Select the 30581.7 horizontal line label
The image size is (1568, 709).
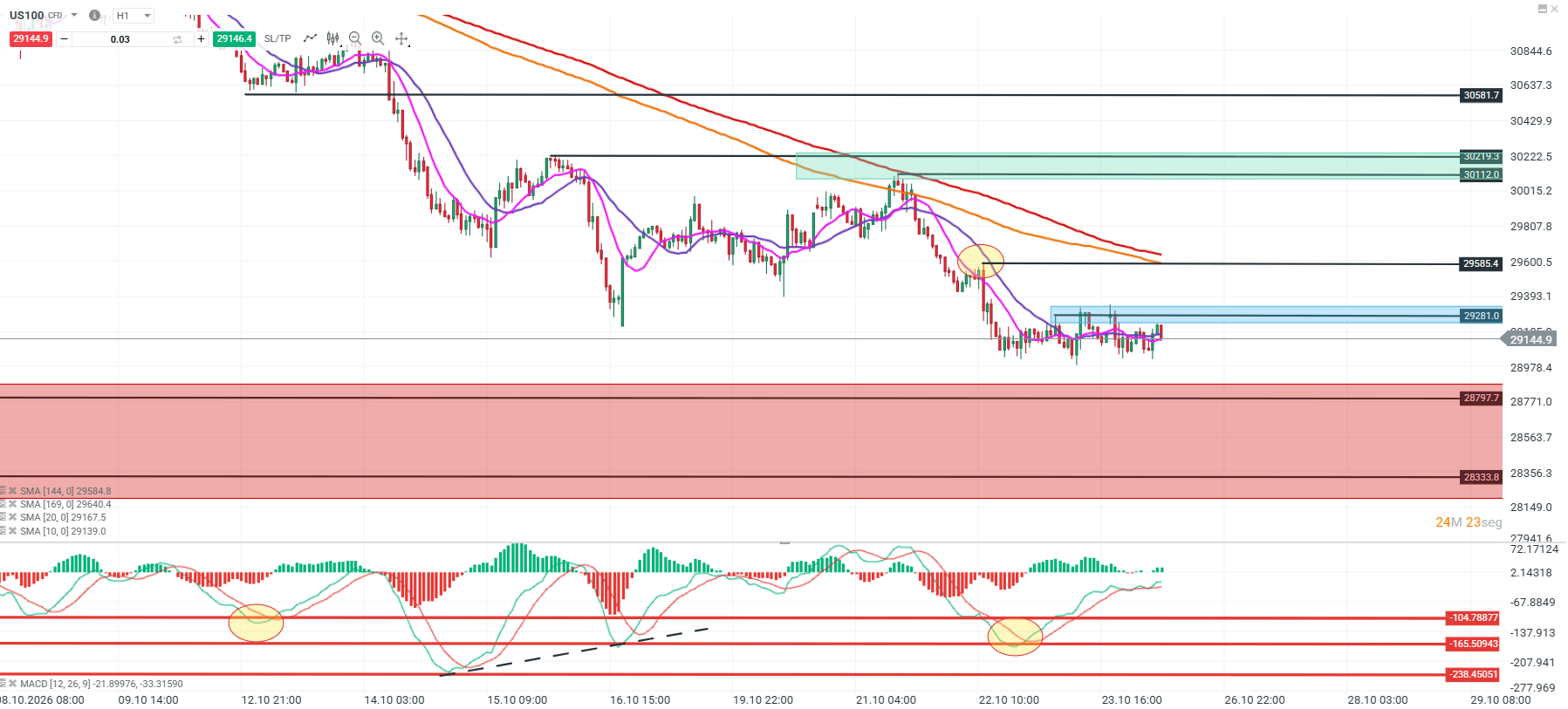coord(1482,95)
